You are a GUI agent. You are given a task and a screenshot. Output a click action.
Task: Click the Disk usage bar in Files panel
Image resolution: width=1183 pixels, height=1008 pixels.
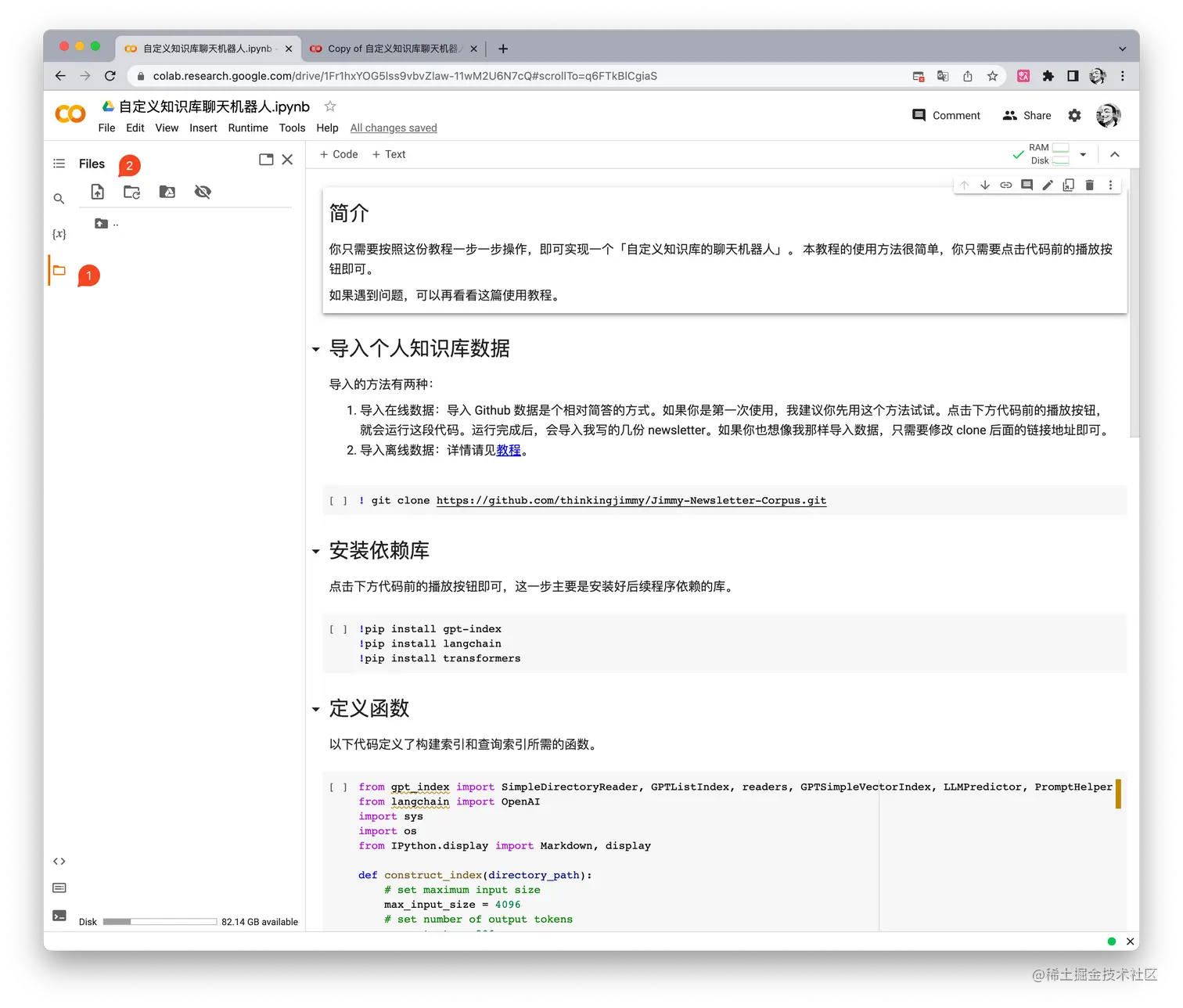(160, 921)
